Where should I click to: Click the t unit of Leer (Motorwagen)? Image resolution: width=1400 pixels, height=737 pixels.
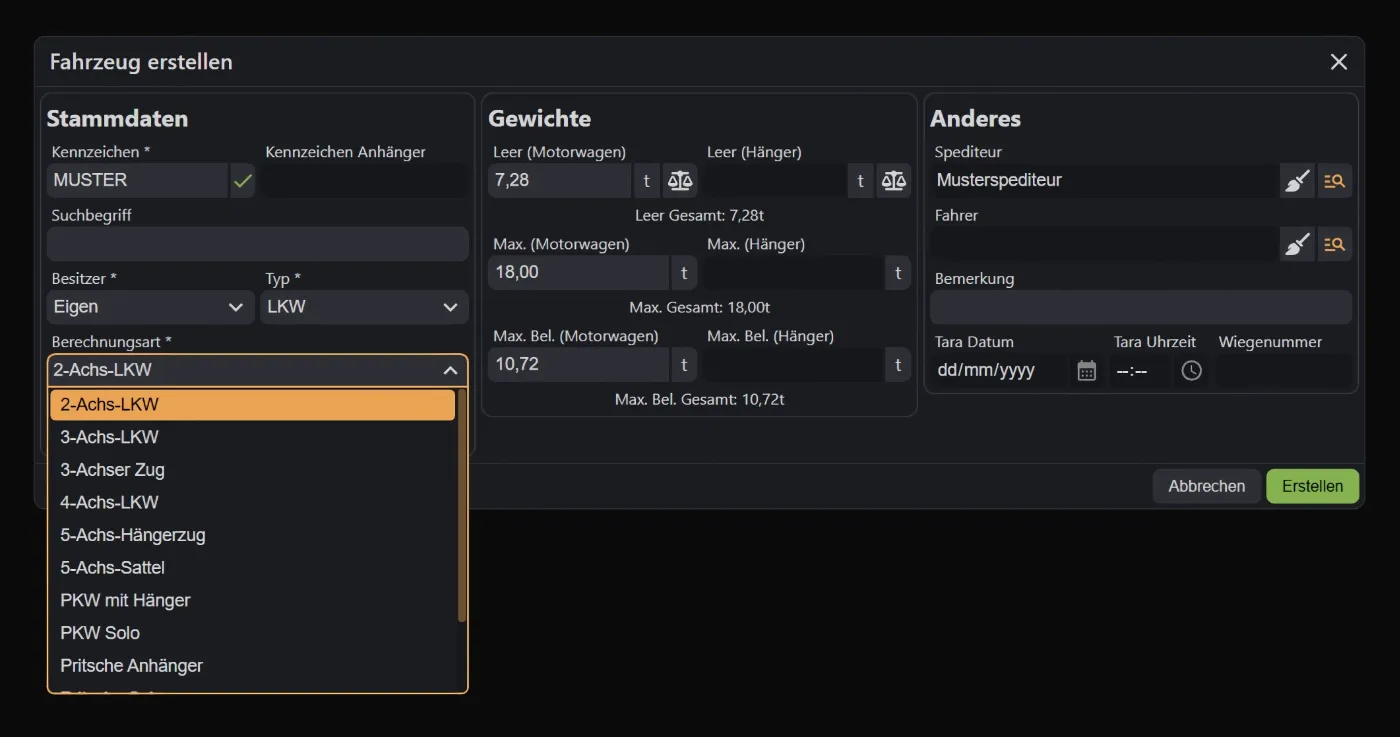(647, 181)
